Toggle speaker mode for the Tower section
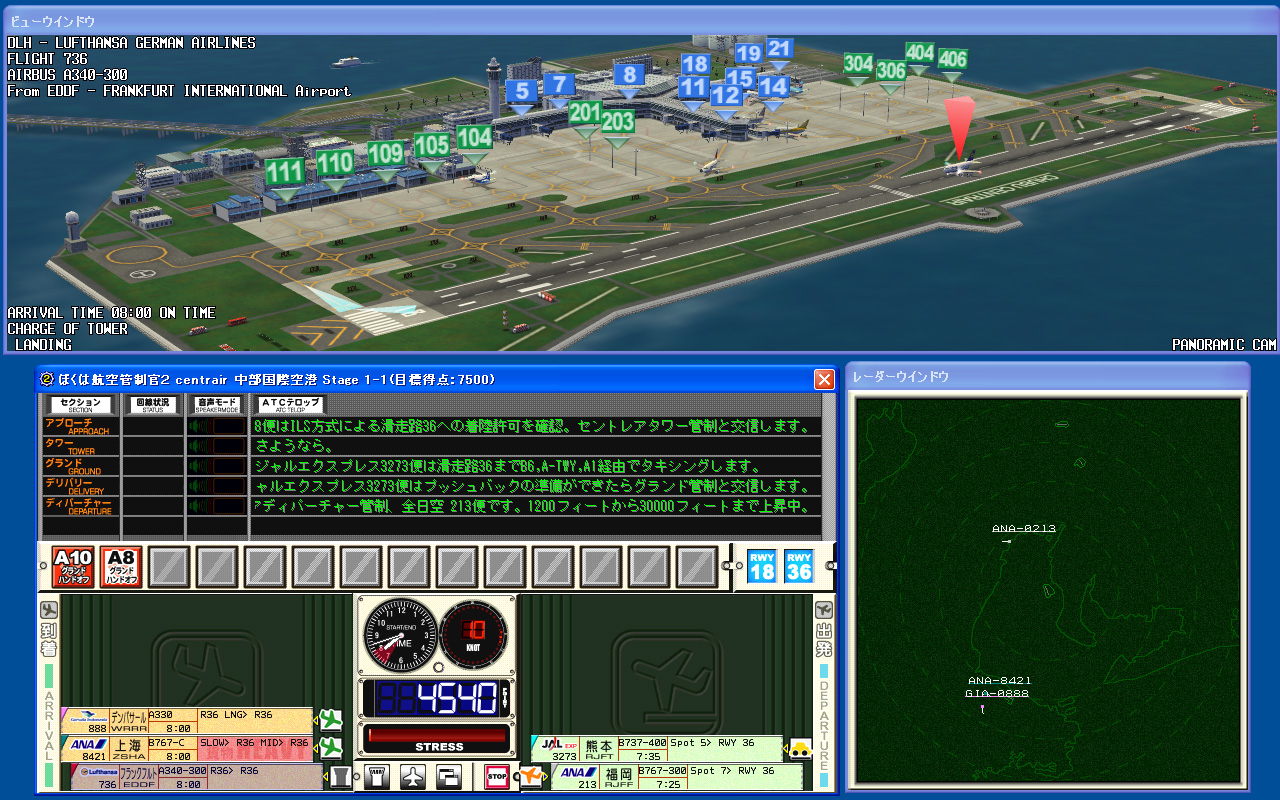Image resolution: width=1280 pixels, height=800 pixels. click(216, 446)
